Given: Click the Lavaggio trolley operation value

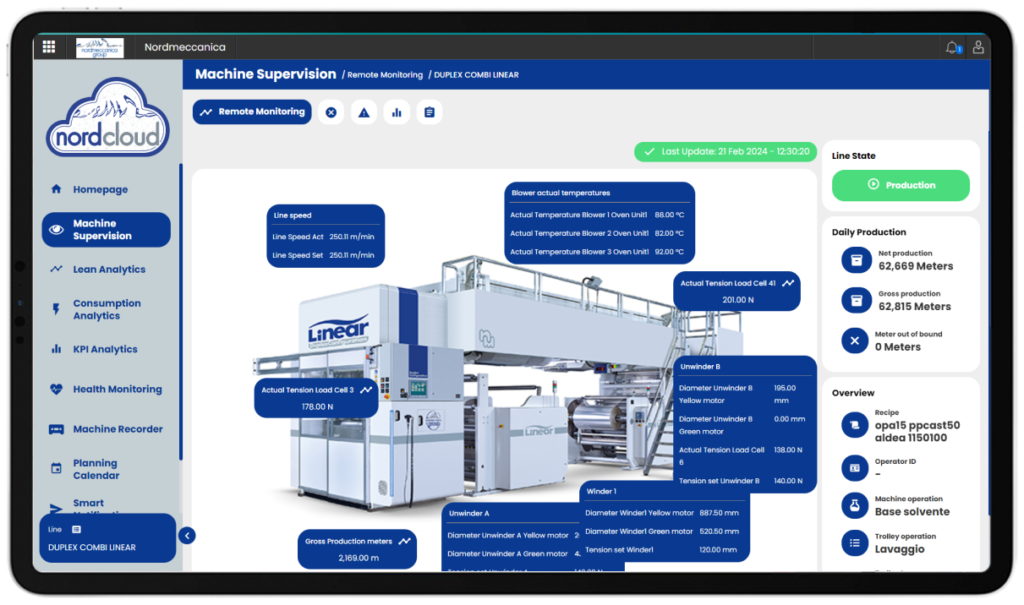Looking at the screenshot, I should click(x=900, y=549).
